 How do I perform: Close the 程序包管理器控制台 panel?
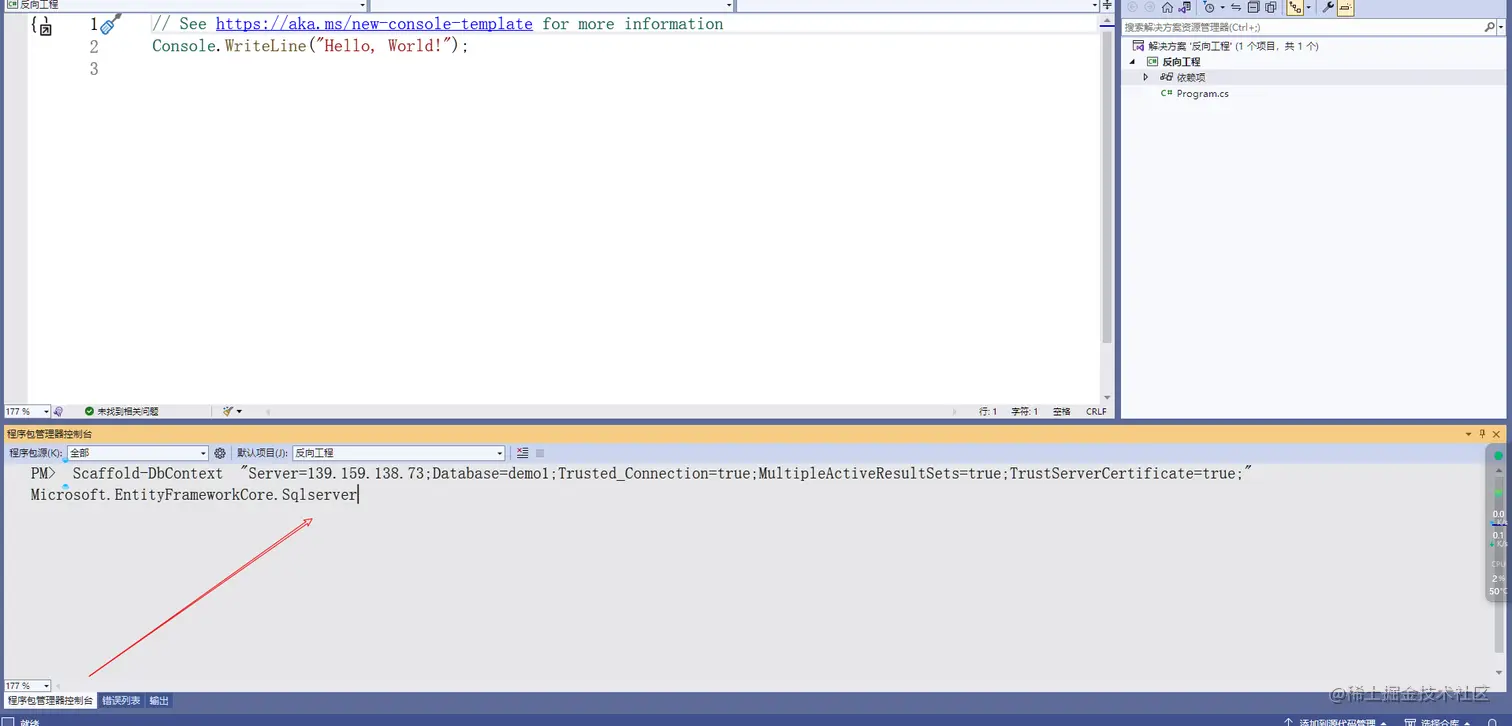[x=1498, y=434]
